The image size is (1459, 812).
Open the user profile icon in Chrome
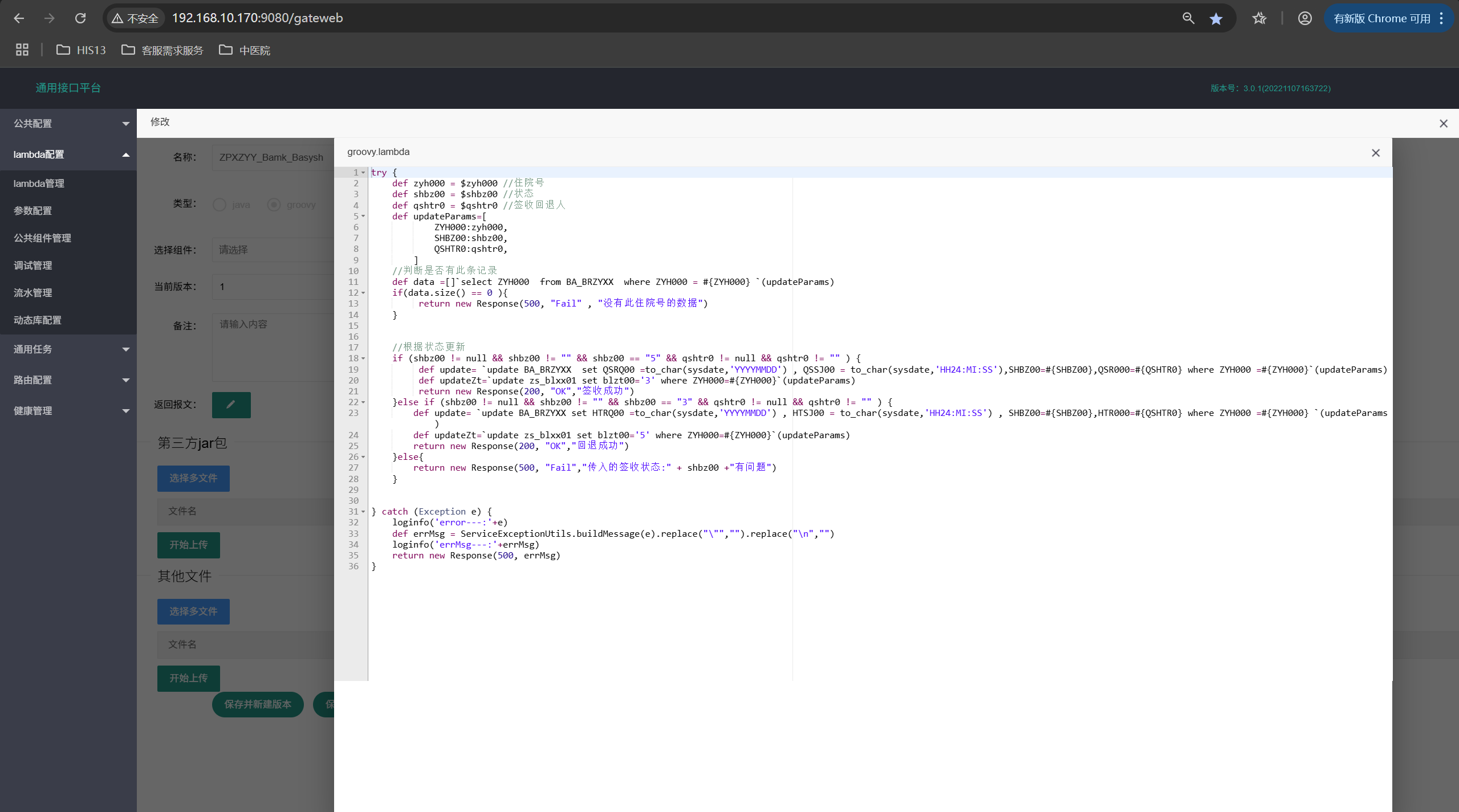(1304, 18)
